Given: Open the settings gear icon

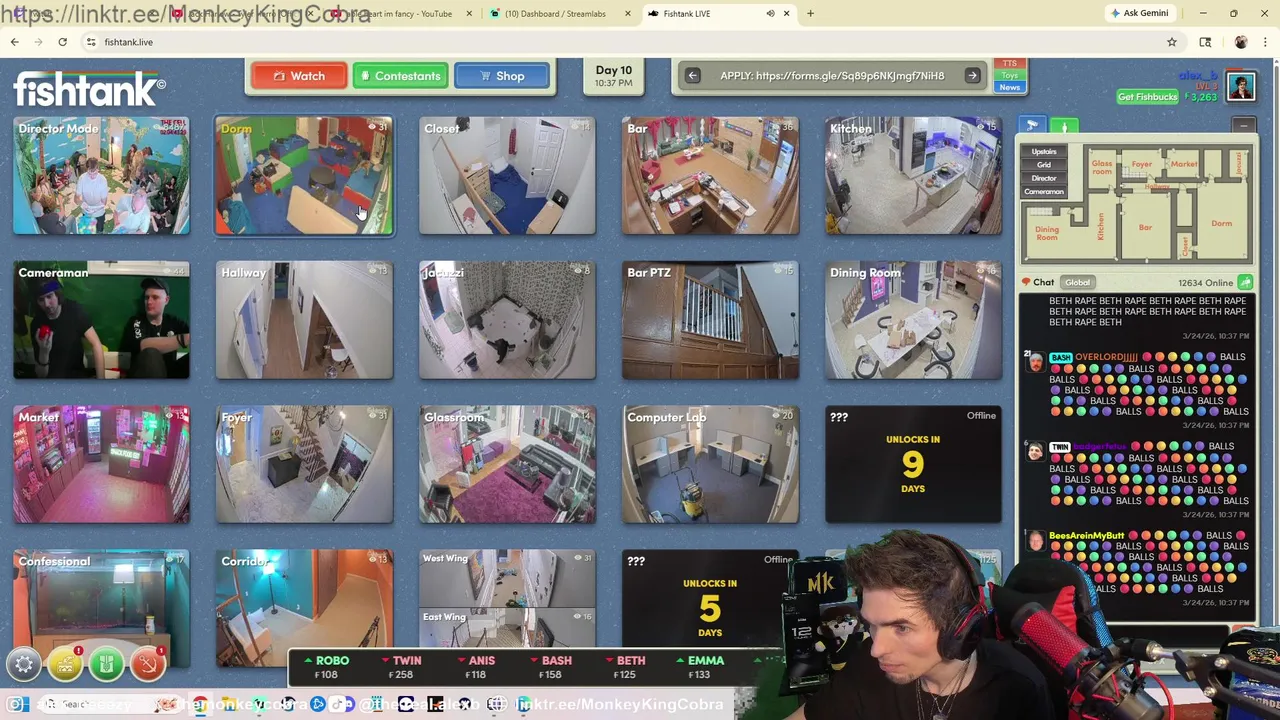Looking at the screenshot, I should [24, 663].
